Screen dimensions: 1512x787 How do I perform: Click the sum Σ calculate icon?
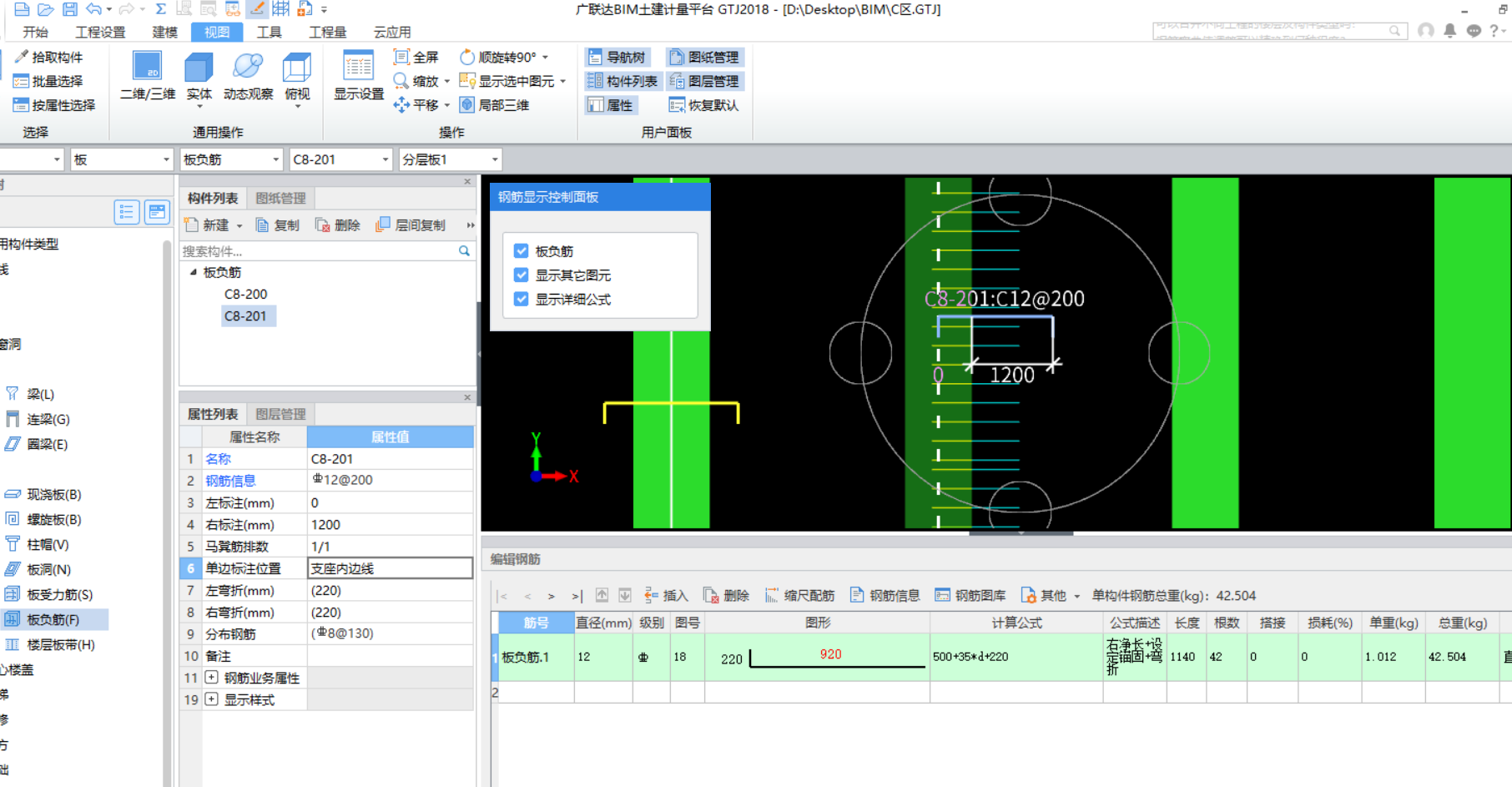(x=160, y=9)
